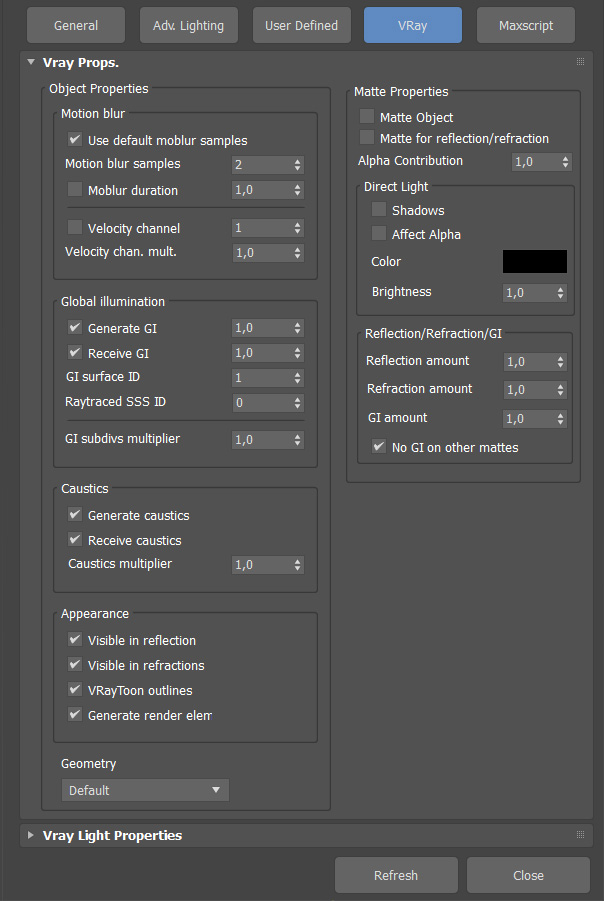Switch to the General tab
The image size is (604, 901).
pyautogui.click(x=76, y=25)
